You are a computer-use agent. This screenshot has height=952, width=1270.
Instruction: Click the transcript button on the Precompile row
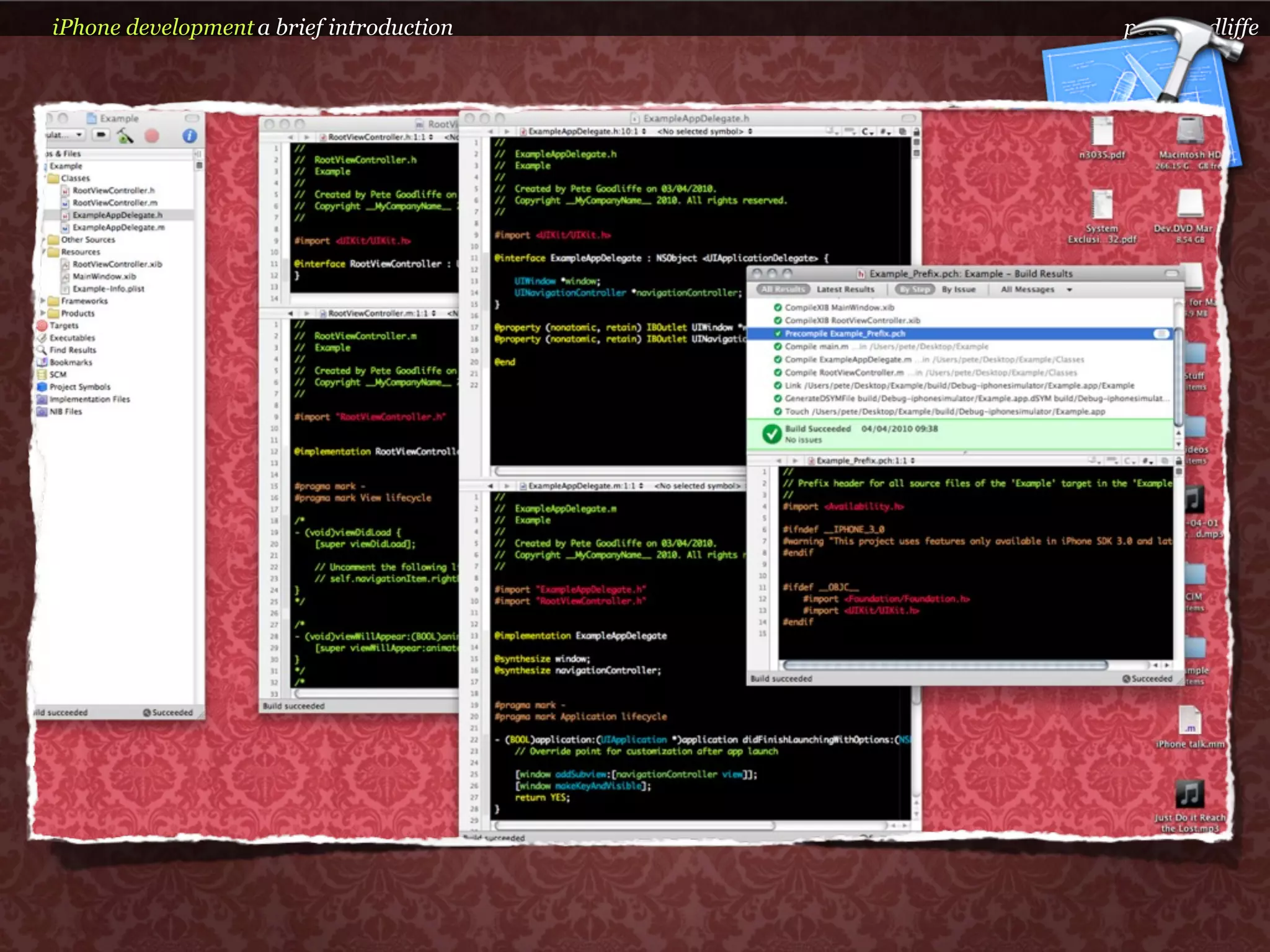(x=1160, y=333)
